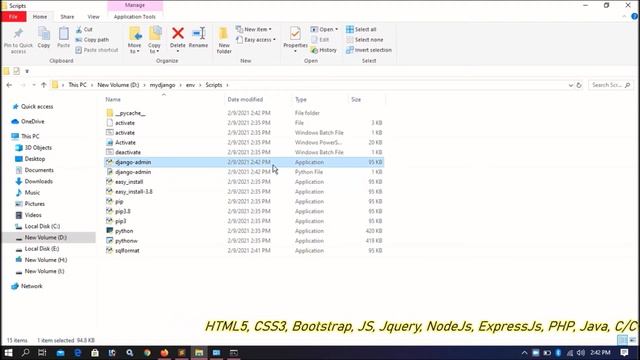Expand address bar history dropdown
The height and width of the screenshot is (360, 640).
[571, 85]
